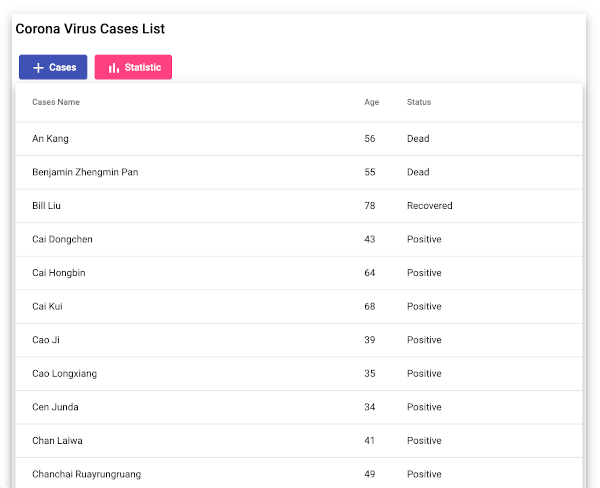Select the An Kang row
The height and width of the screenshot is (488, 600).
pyautogui.click(x=299, y=139)
